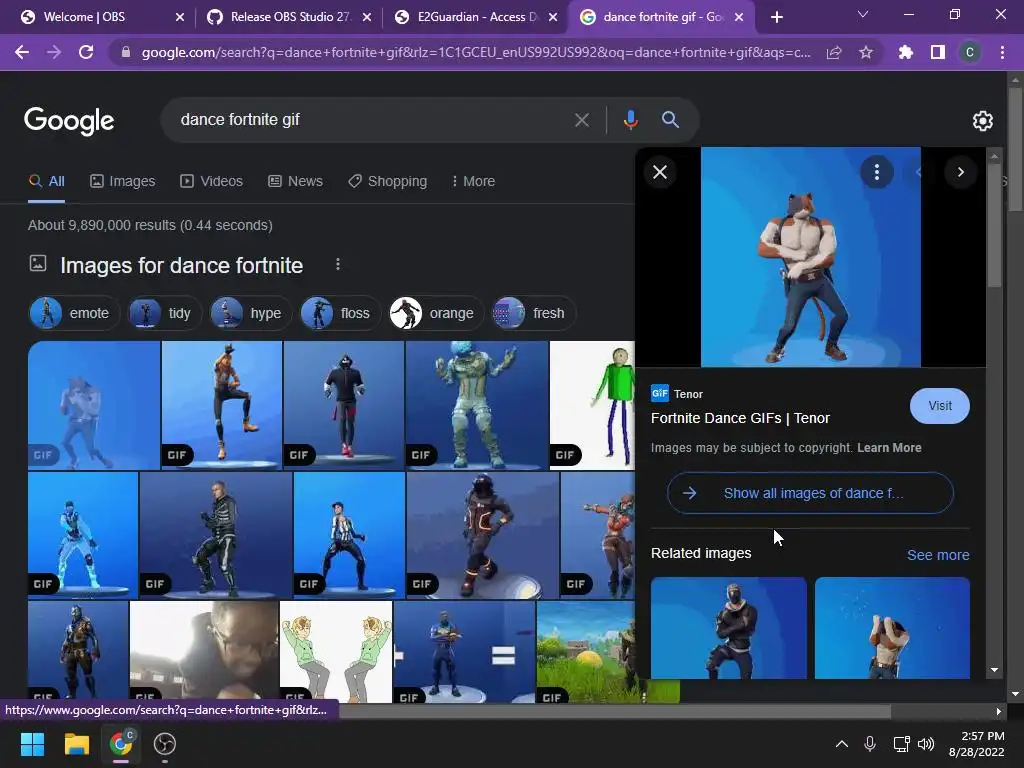The image size is (1024, 768).
Task: Open Chrome's three-dot menu
Action: click(x=1002, y=52)
